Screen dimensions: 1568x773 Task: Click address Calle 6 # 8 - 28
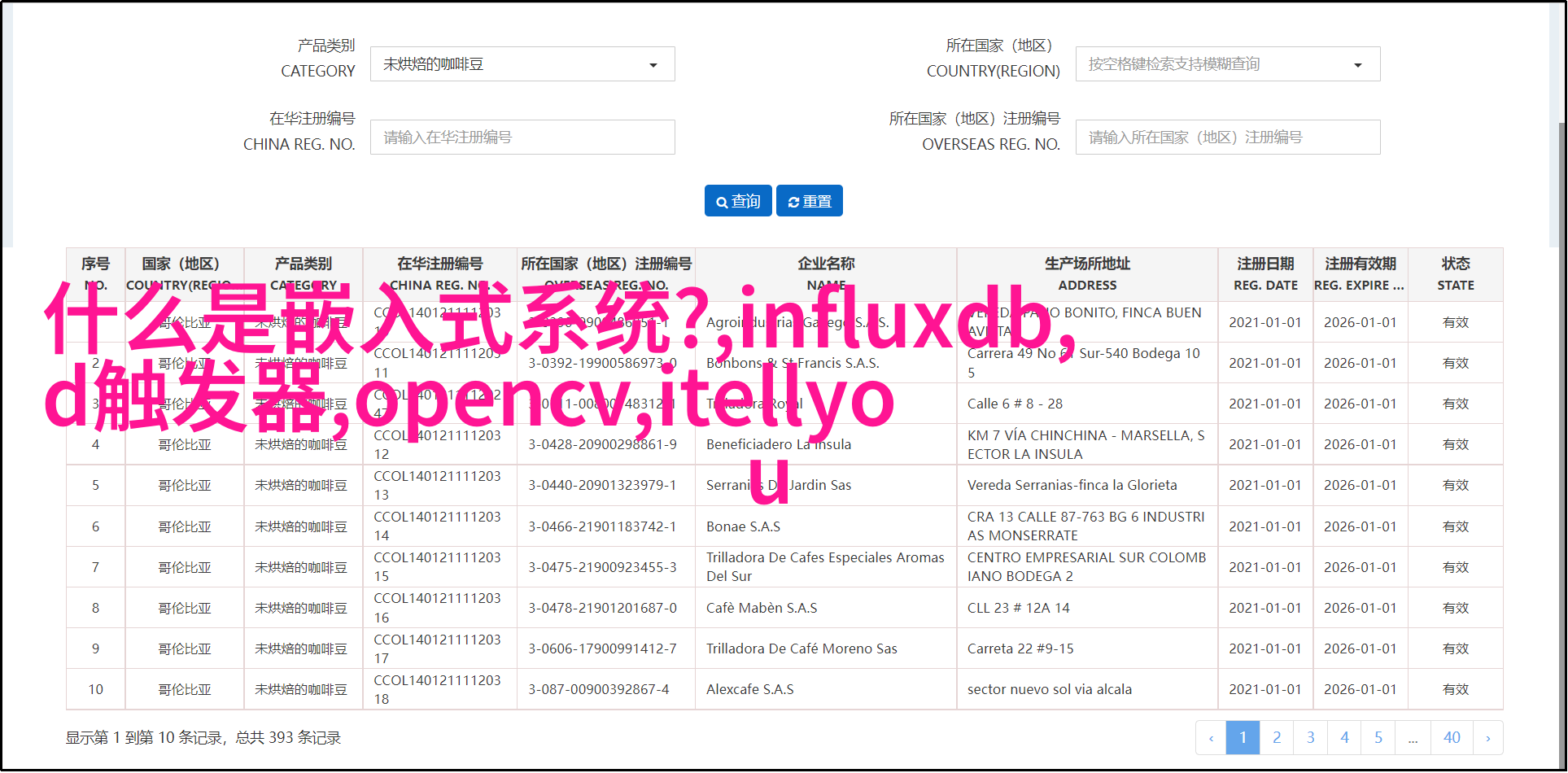click(1015, 404)
